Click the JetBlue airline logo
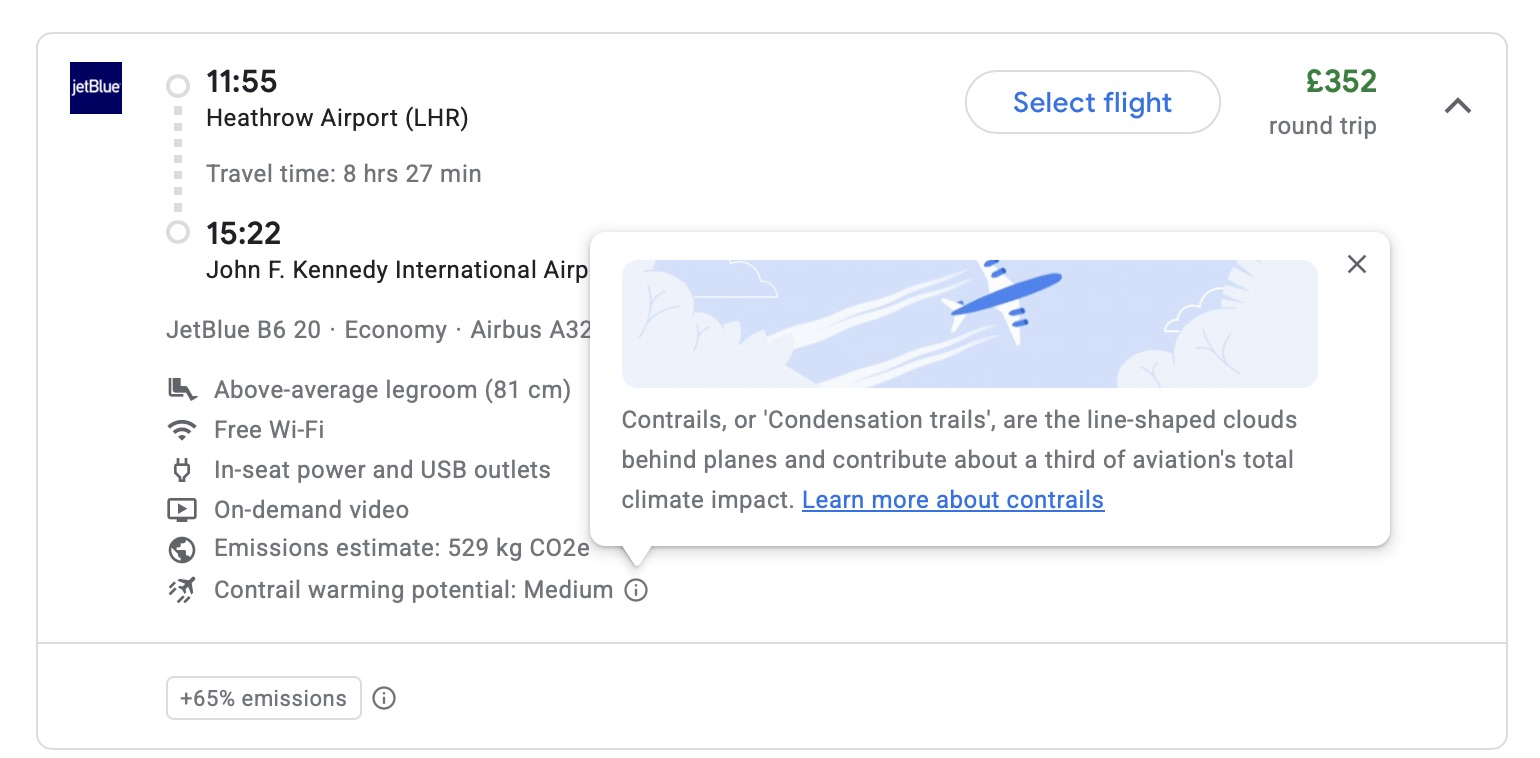 click(96, 87)
